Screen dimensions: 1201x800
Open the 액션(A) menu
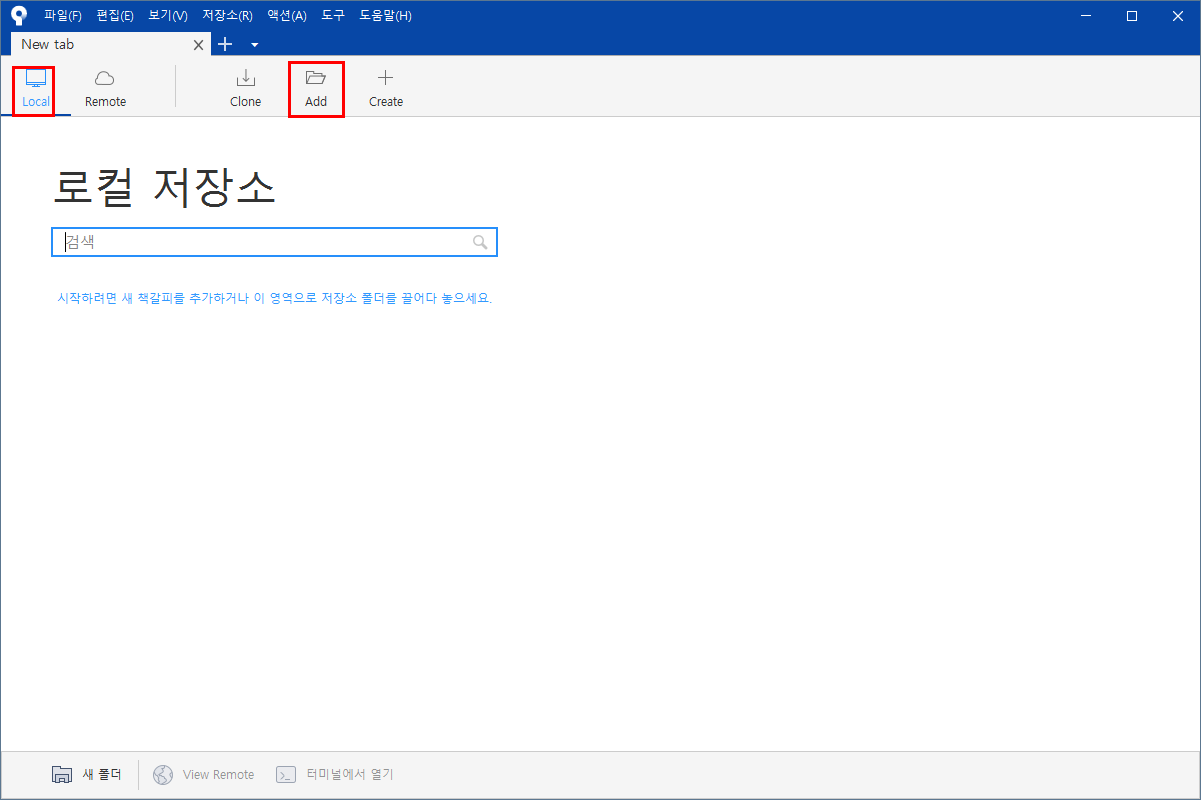click(x=287, y=16)
